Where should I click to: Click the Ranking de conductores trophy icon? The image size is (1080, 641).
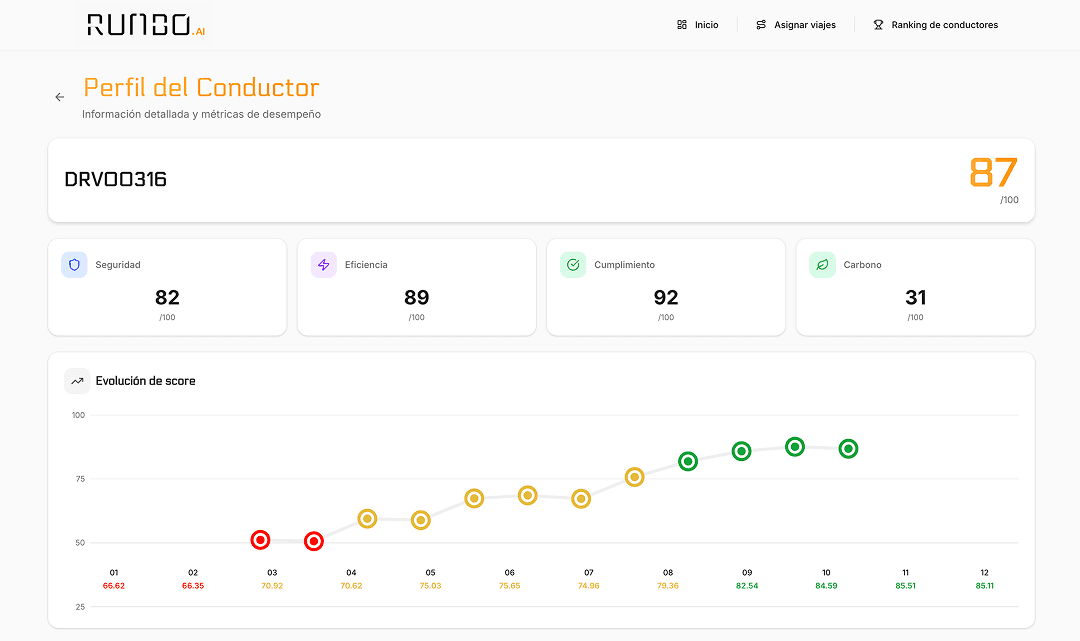(878, 25)
